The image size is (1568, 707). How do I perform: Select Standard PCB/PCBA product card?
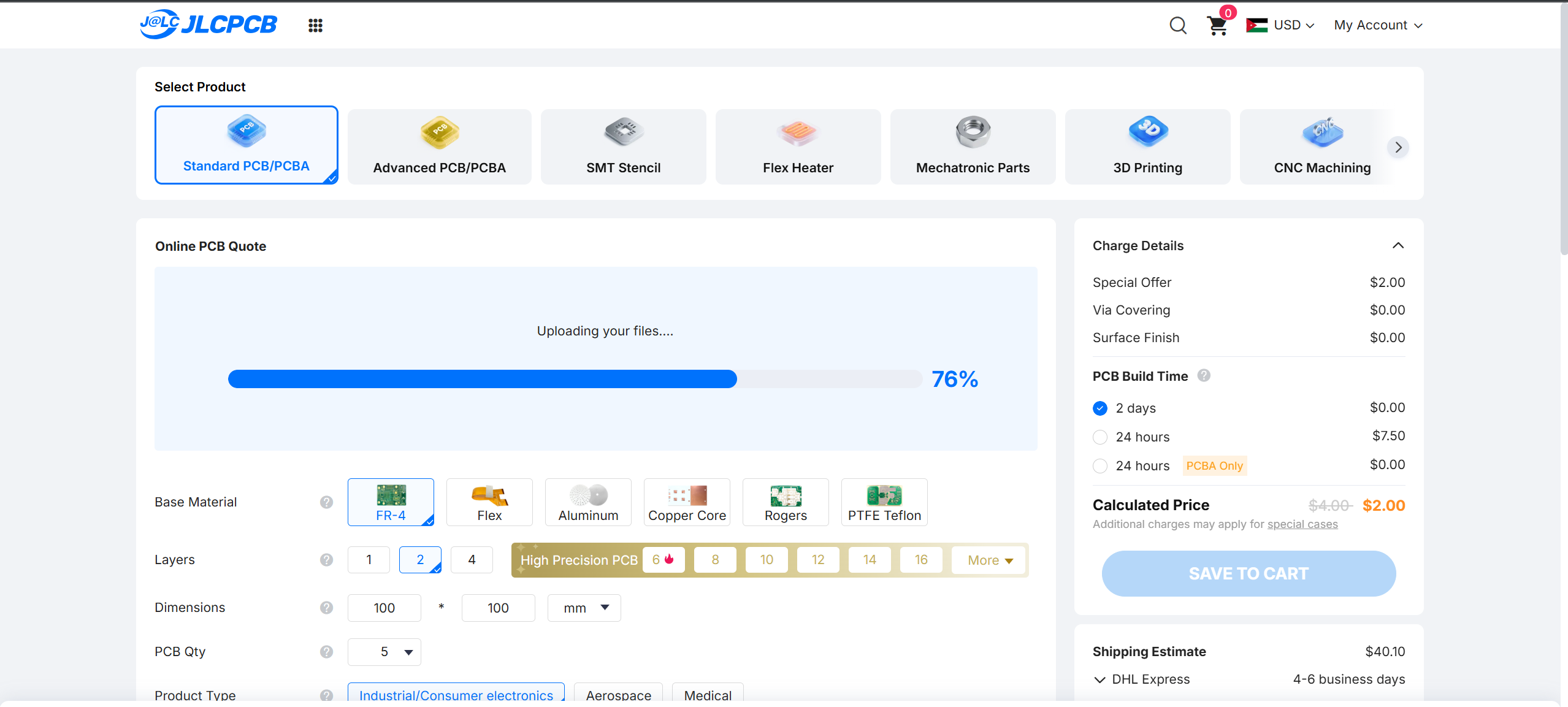click(247, 145)
